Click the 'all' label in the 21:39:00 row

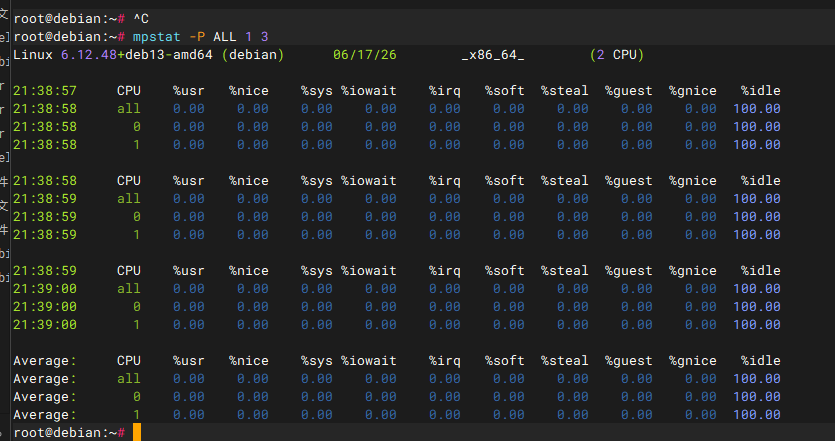coord(129,289)
